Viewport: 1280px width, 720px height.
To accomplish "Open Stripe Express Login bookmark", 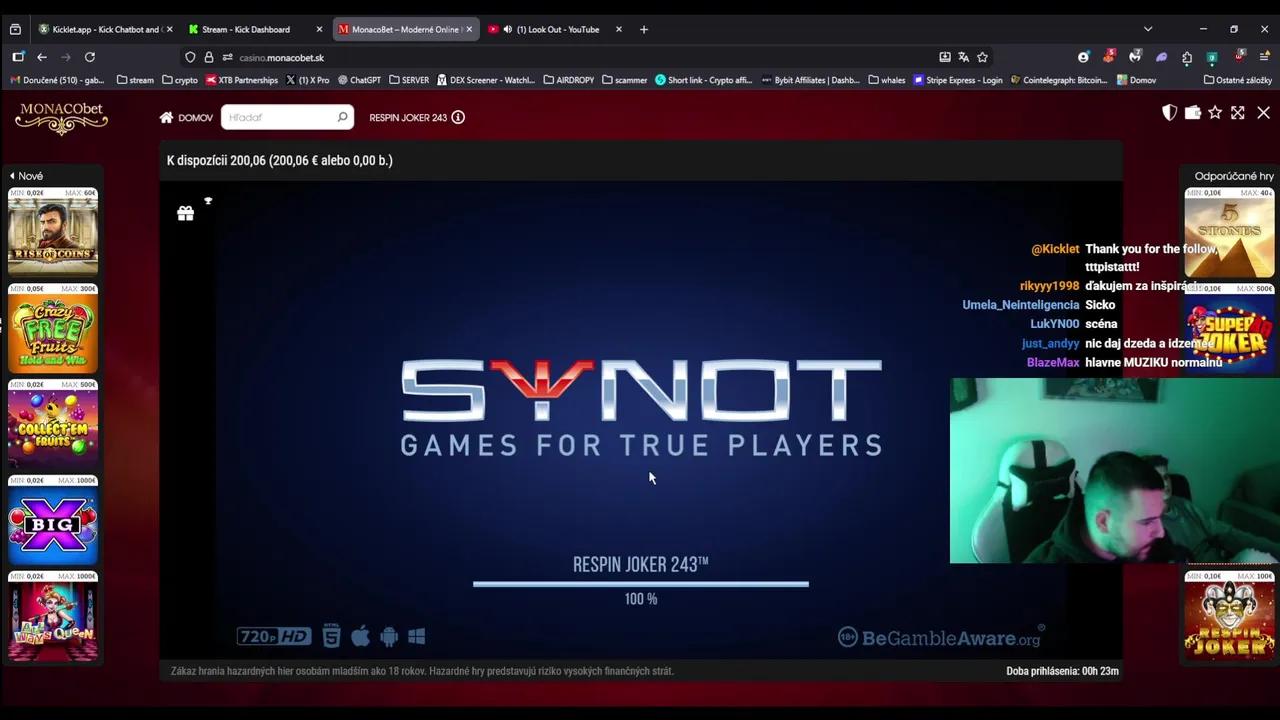I will tap(958, 80).
